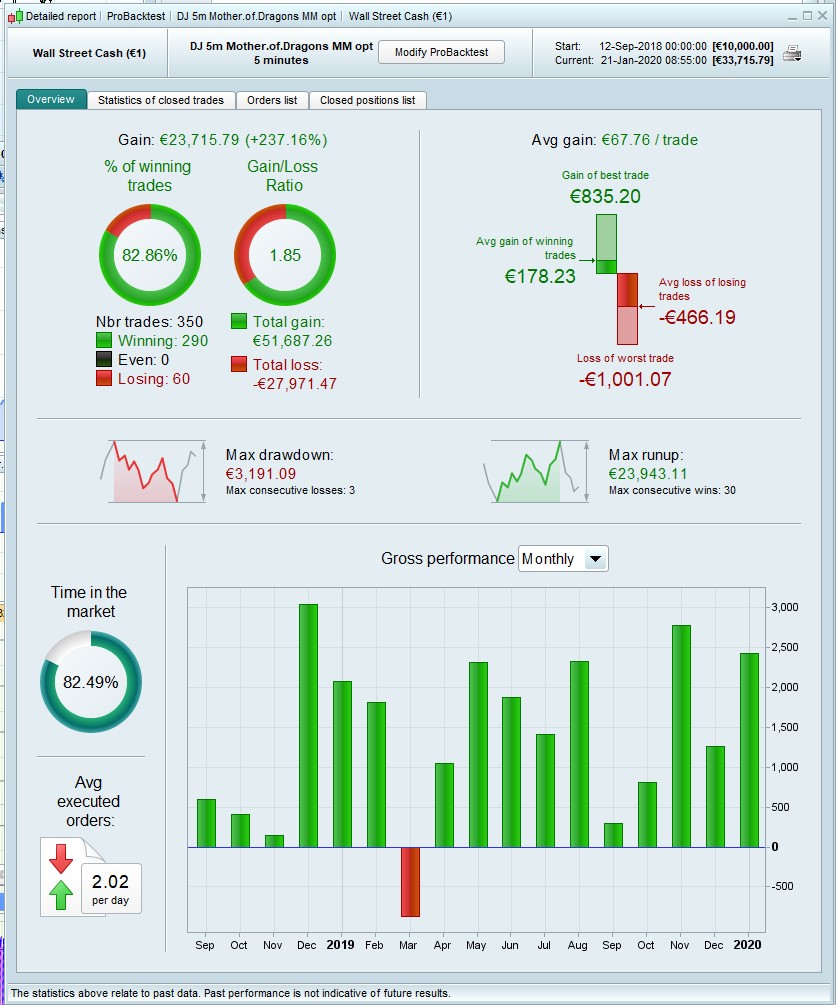This screenshot has height=1005, width=836.
Task: Click the % of winning trades donut chart
Action: coord(150,255)
